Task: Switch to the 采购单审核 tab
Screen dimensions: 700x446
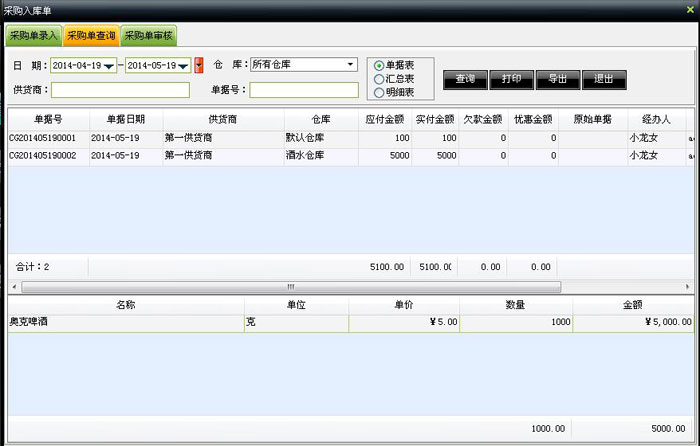Action: (149, 37)
